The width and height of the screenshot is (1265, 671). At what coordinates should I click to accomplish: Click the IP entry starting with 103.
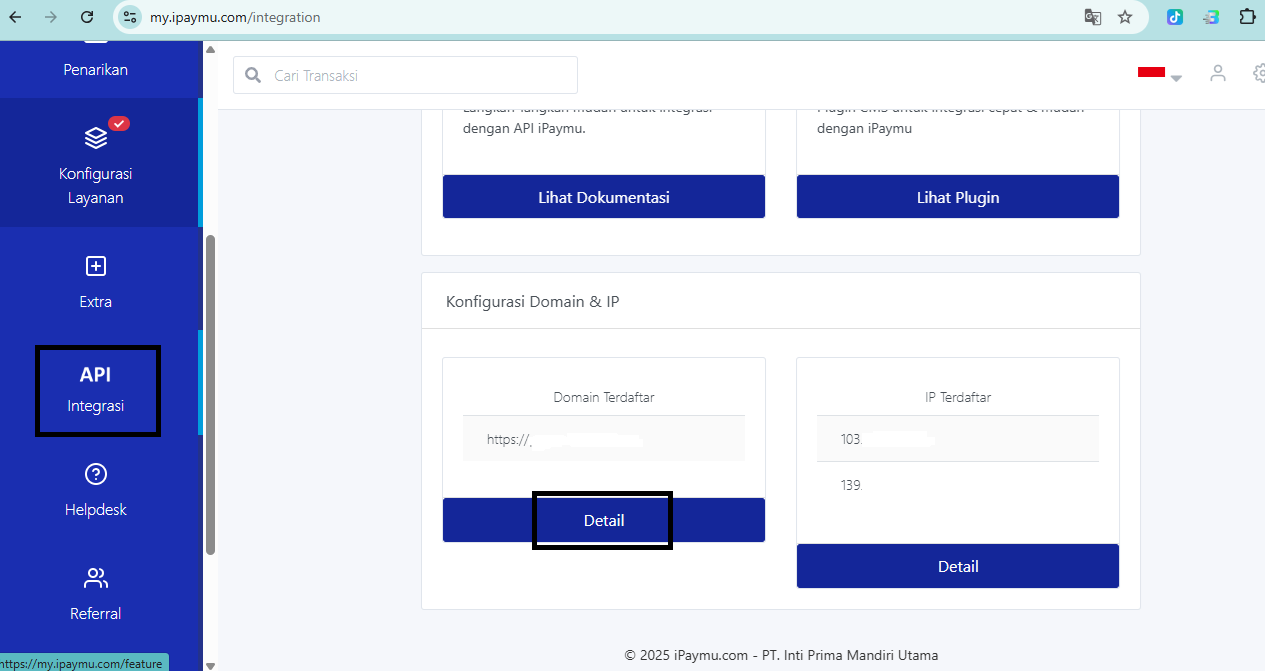click(958, 439)
